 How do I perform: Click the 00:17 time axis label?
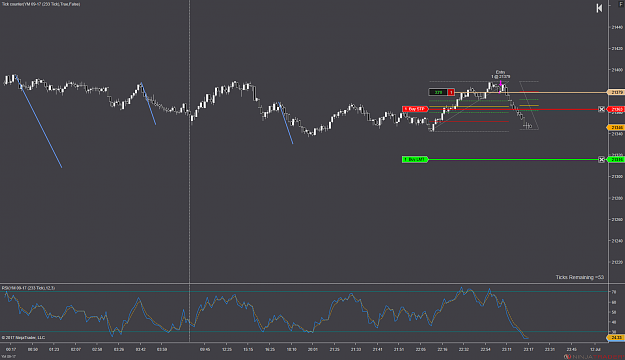[11, 350]
